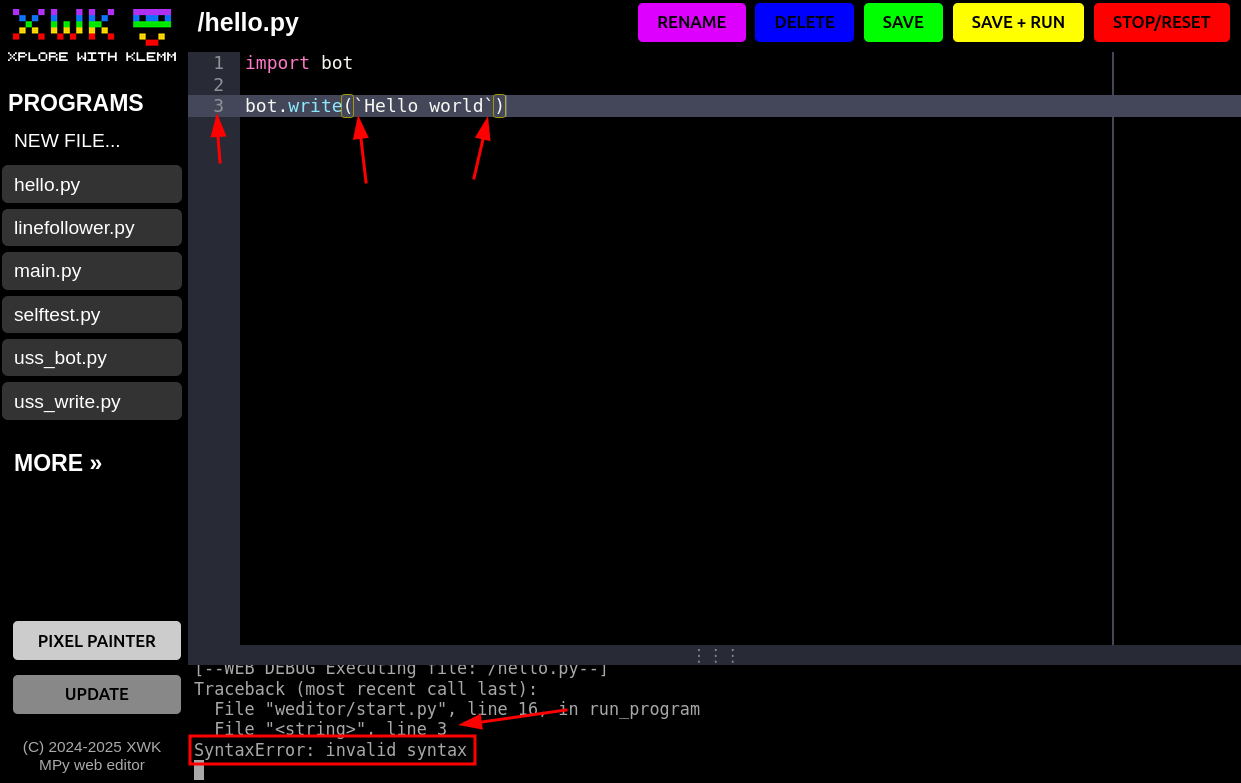The height and width of the screenshot is (783, 1241).
Task: Click Save + Run button
Action: 1017,22
